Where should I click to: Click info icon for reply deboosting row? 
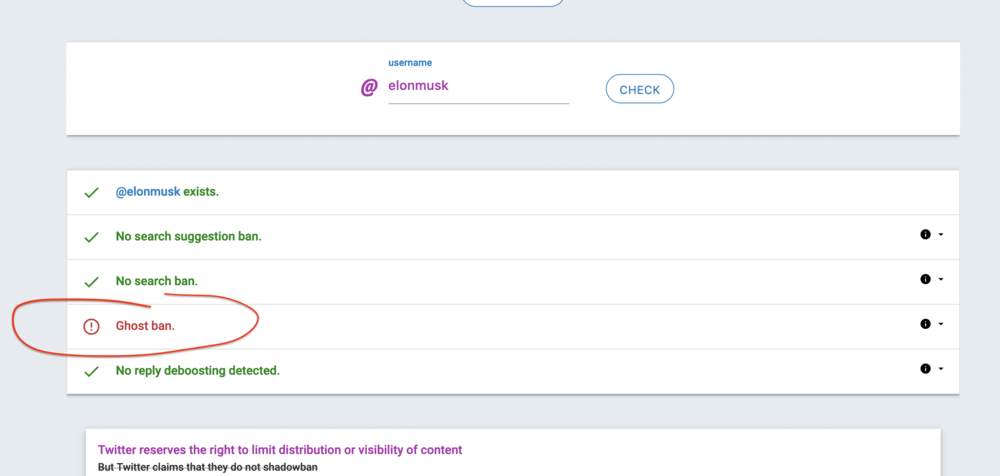pos(925,369)
